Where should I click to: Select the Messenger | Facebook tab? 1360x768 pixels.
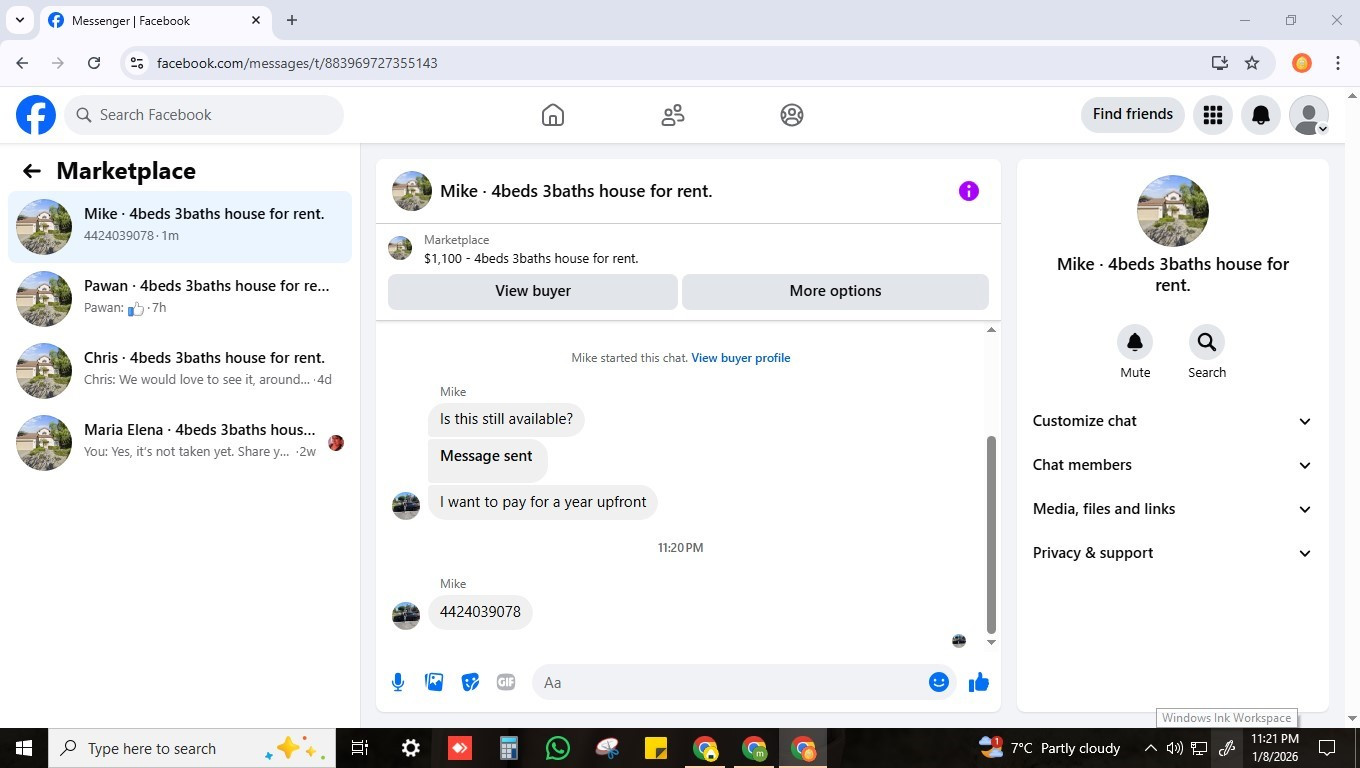(x=155, y=20)
